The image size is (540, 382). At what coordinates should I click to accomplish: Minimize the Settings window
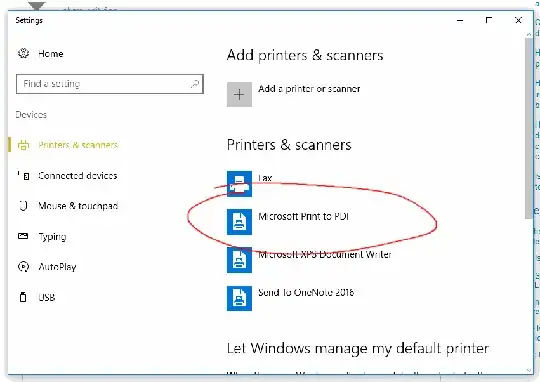click(460, 20)
